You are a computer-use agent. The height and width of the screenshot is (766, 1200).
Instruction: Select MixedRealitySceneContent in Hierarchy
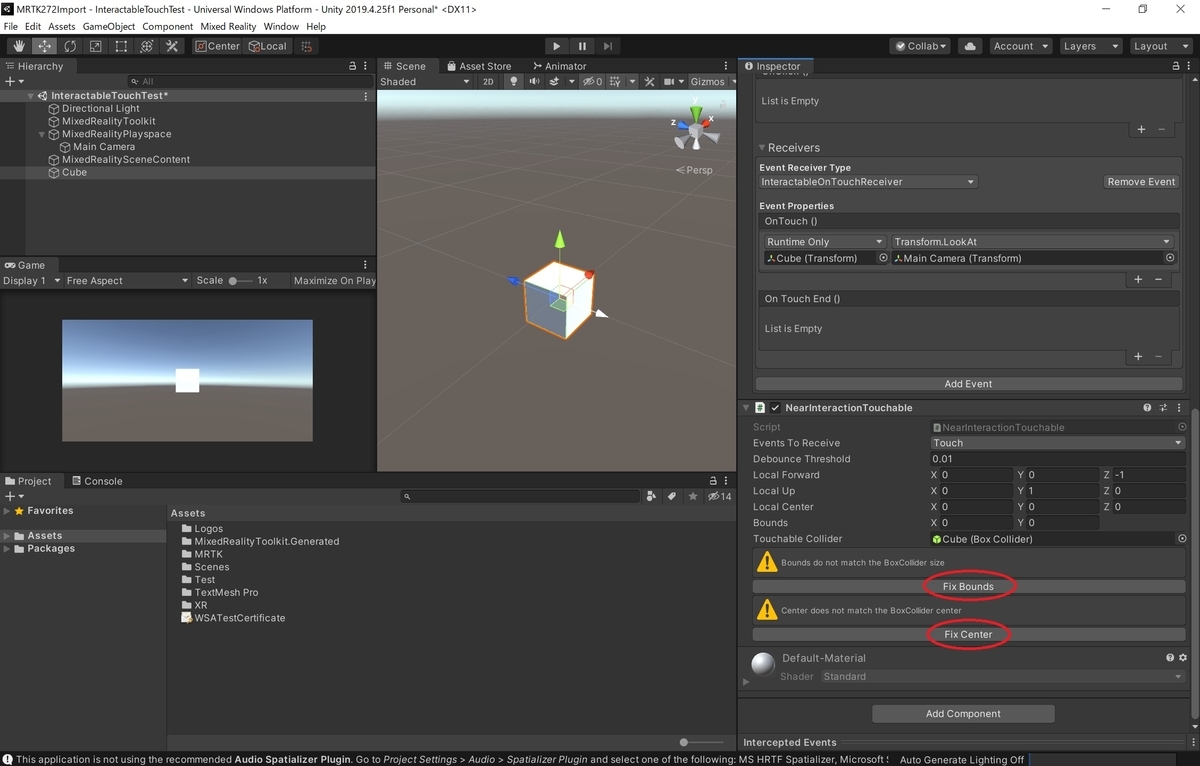tap(126, 160)
